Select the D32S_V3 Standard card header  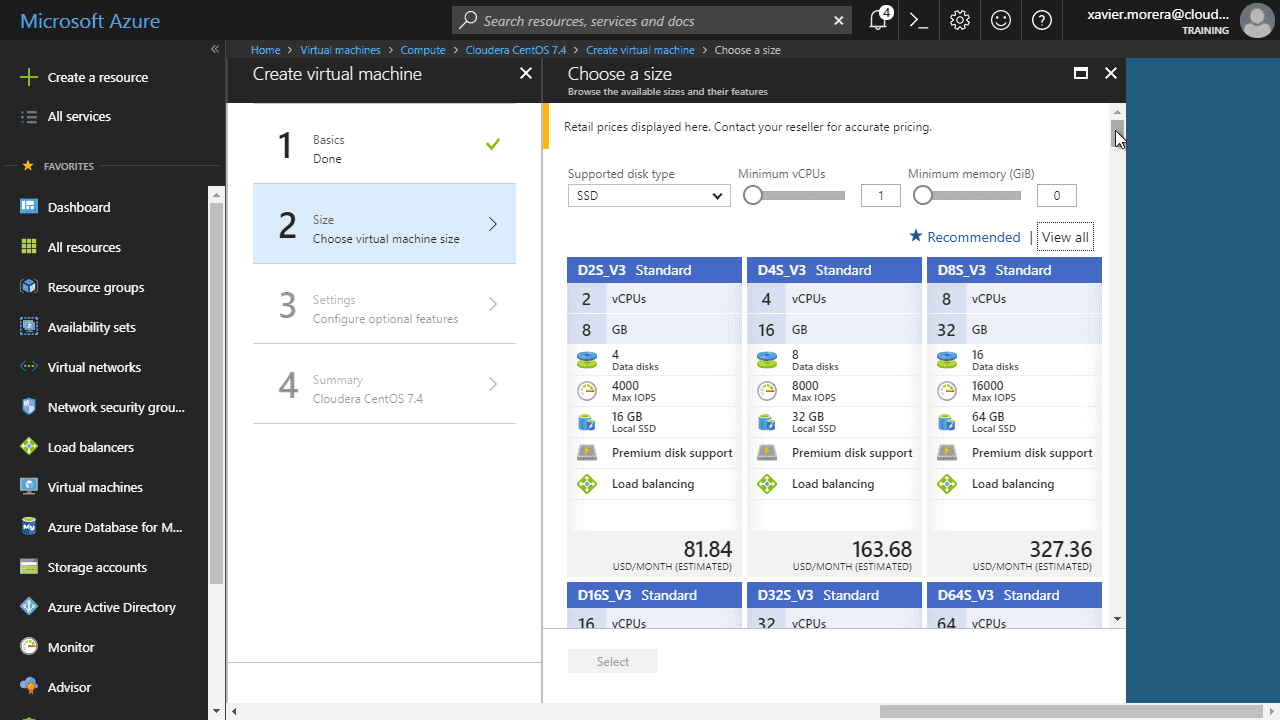(834, 595)
